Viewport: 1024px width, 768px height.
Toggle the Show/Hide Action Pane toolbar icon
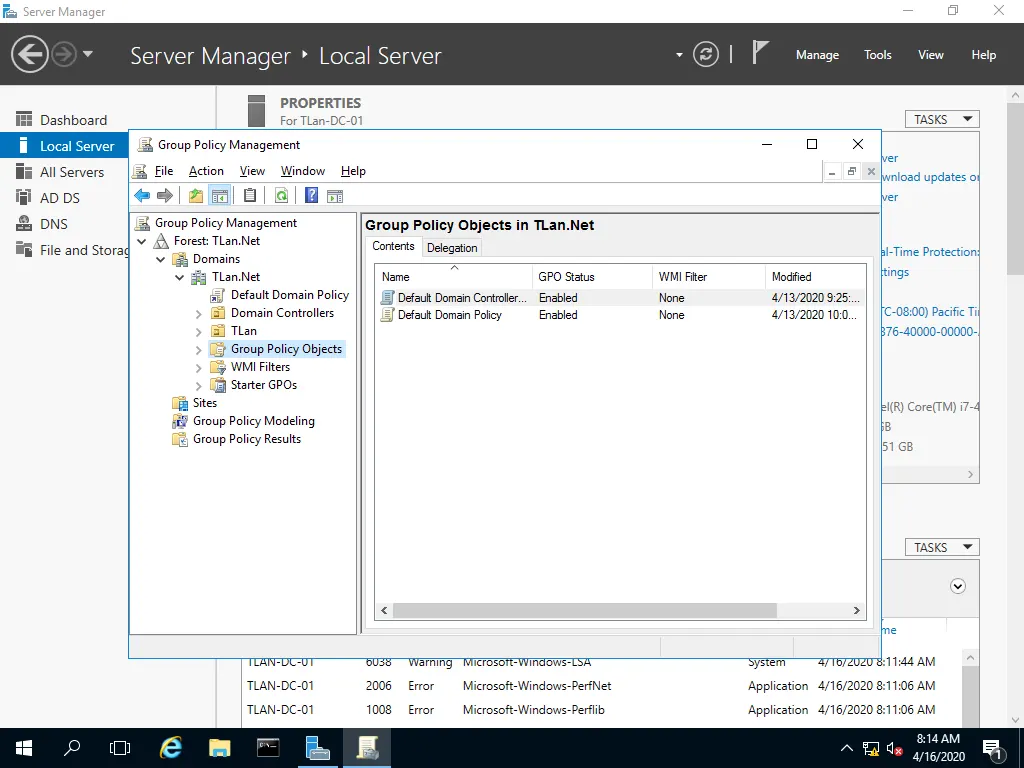(x=335, y=195)
